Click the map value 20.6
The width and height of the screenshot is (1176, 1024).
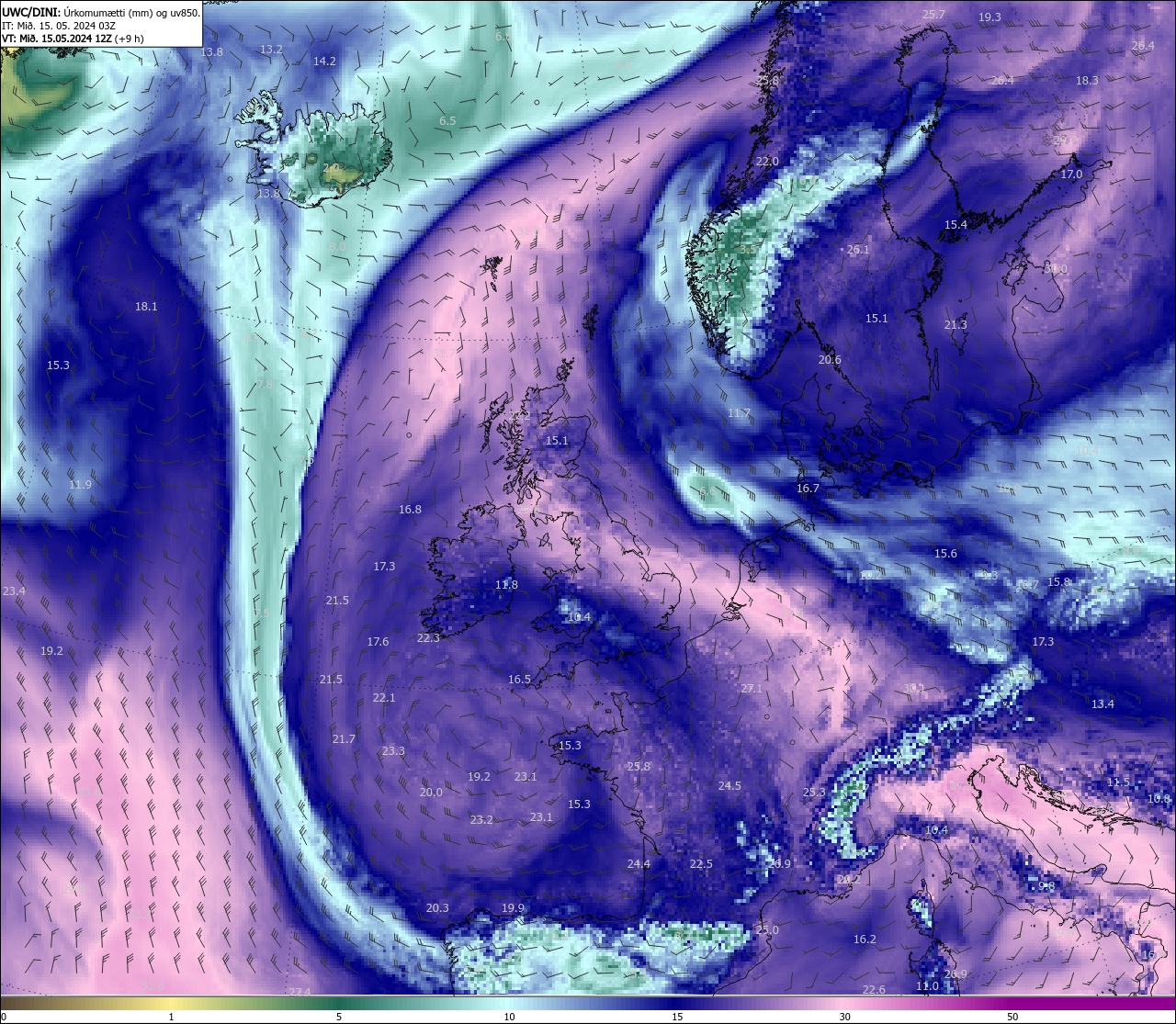830,360
